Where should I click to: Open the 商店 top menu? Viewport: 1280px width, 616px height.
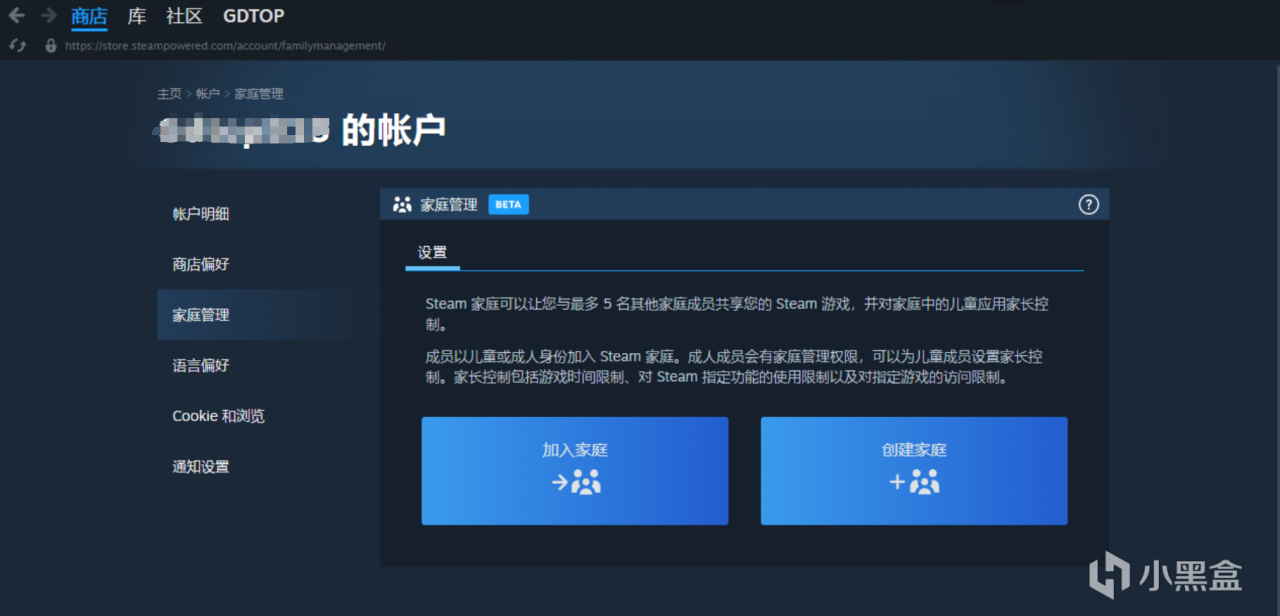[x=89, y=16]
